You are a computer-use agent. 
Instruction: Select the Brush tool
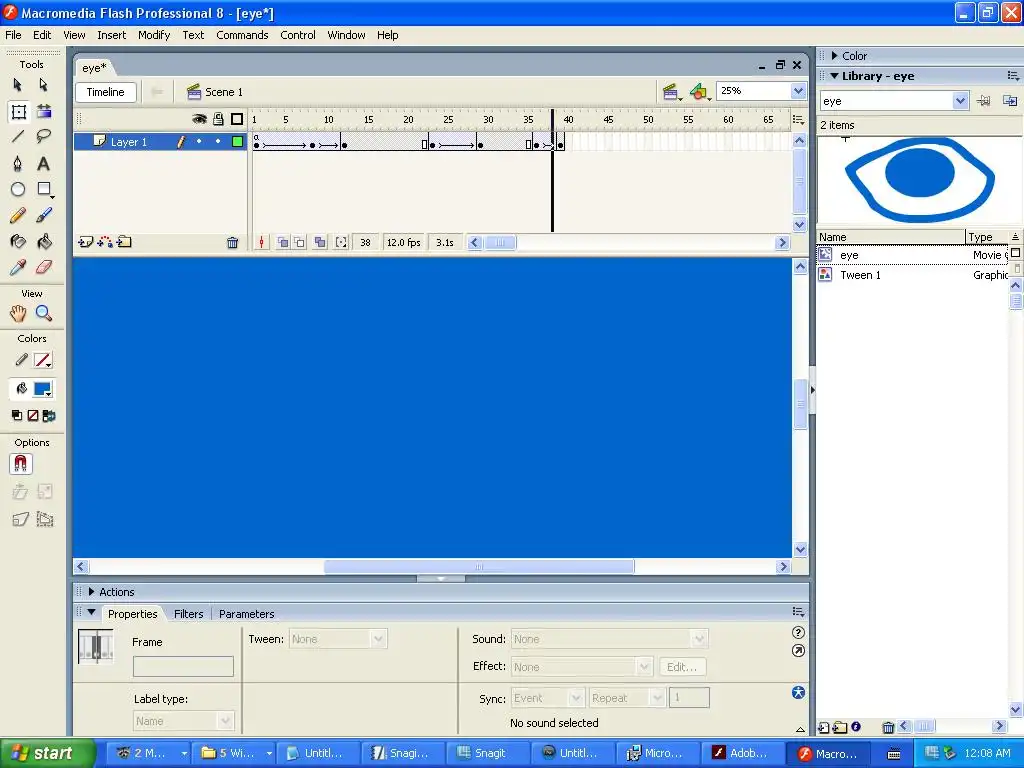(x=44, y=216)
